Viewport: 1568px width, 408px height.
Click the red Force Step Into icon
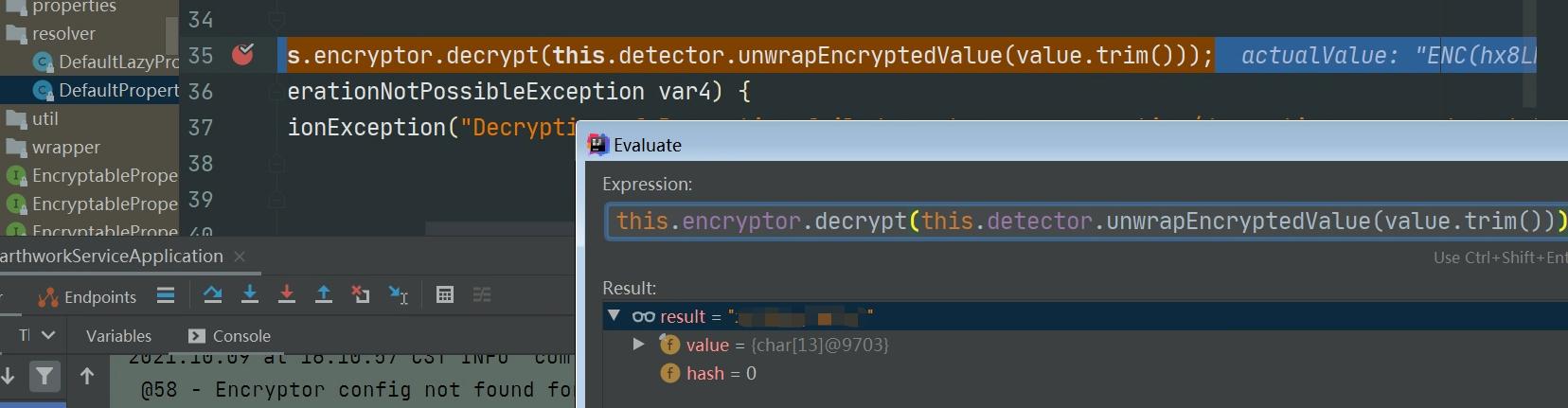pyautogui.click(x=287, y=295)
